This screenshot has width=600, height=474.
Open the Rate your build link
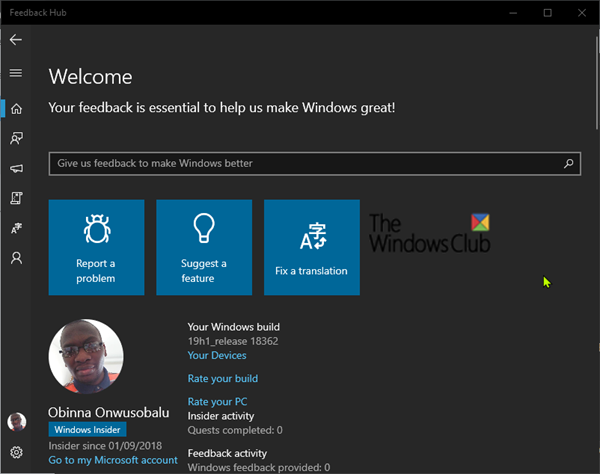click(x=223, y=379)
